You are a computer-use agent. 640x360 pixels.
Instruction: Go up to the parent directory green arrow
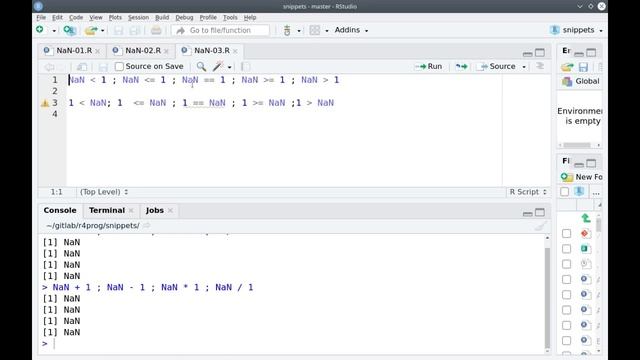[x=586, y=218]
